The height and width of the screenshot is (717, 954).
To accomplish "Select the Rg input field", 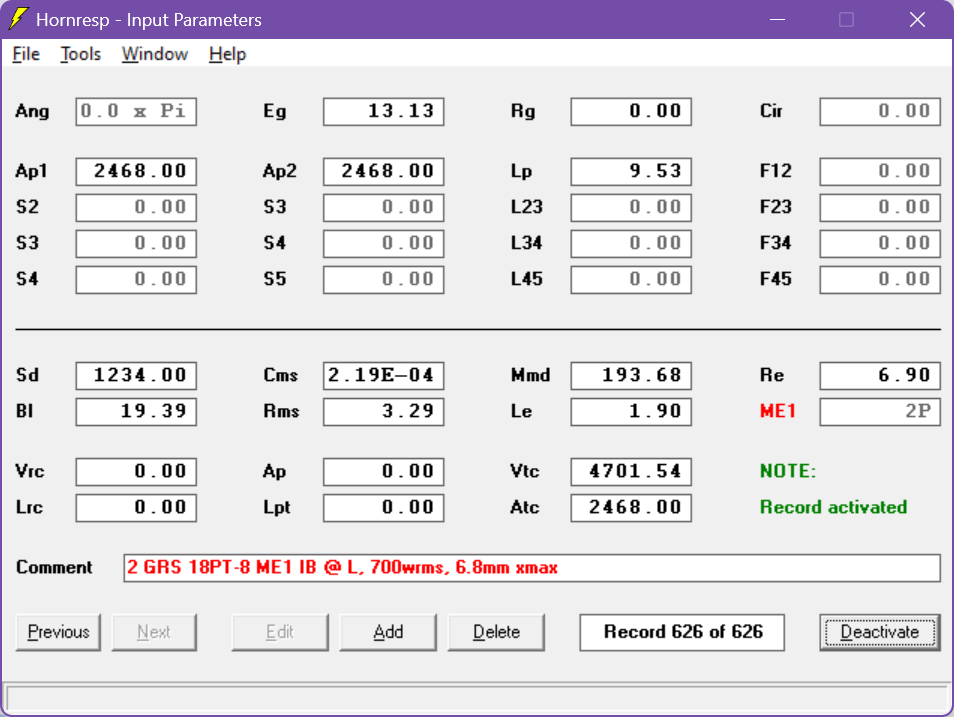I will (x=631, y=111).
